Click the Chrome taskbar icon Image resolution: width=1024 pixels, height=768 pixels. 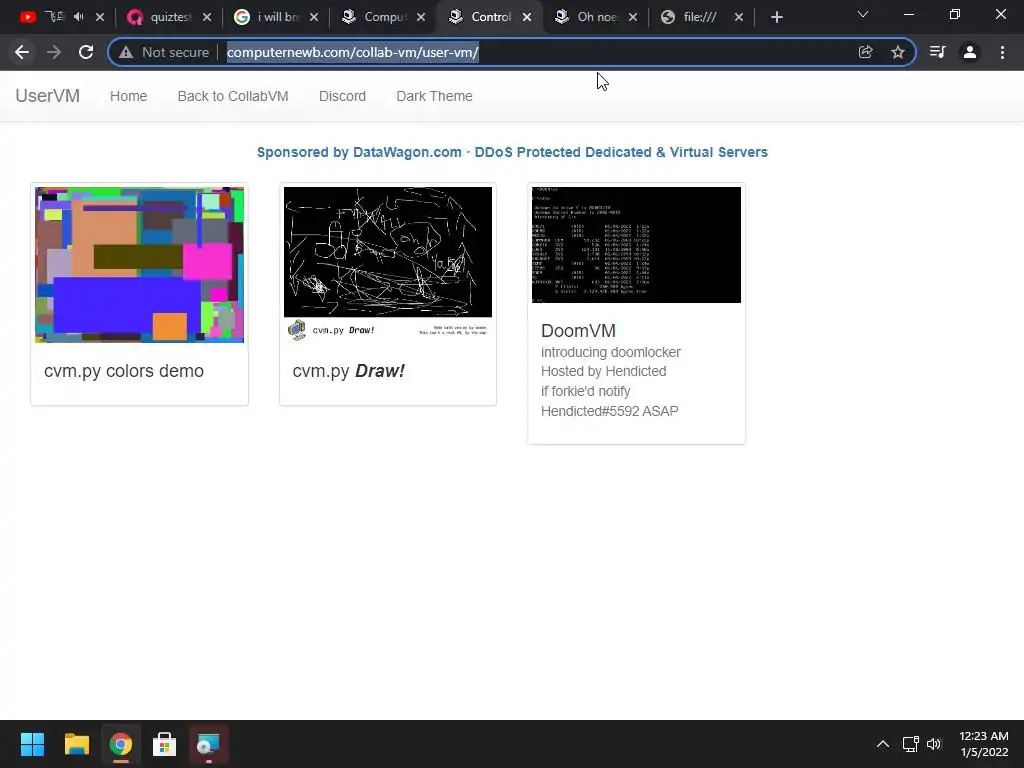tap(120, 744)
